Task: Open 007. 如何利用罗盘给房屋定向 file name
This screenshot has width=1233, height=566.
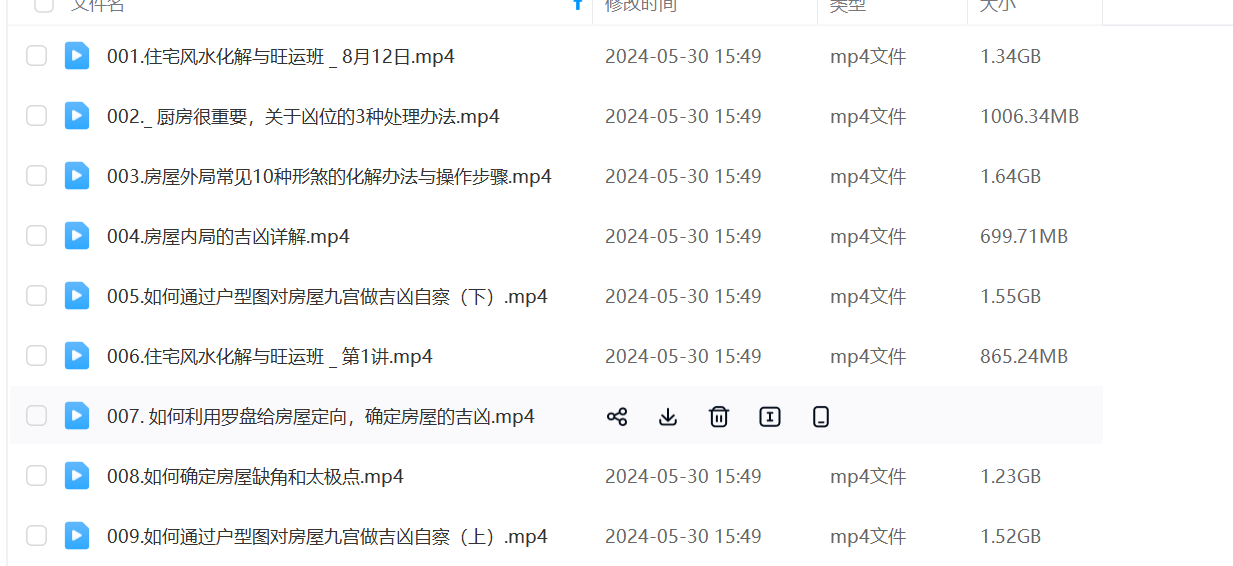Action: 321,417
